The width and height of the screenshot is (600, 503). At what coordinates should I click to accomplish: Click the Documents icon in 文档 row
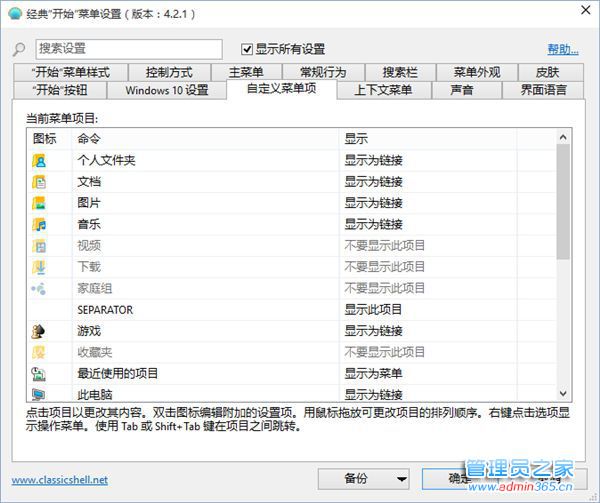click(39, 182)
